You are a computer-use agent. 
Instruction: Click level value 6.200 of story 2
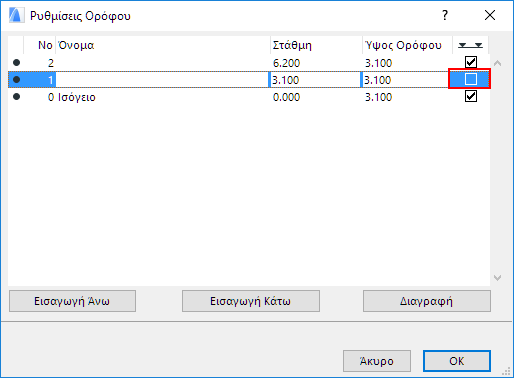coord(286,63)
